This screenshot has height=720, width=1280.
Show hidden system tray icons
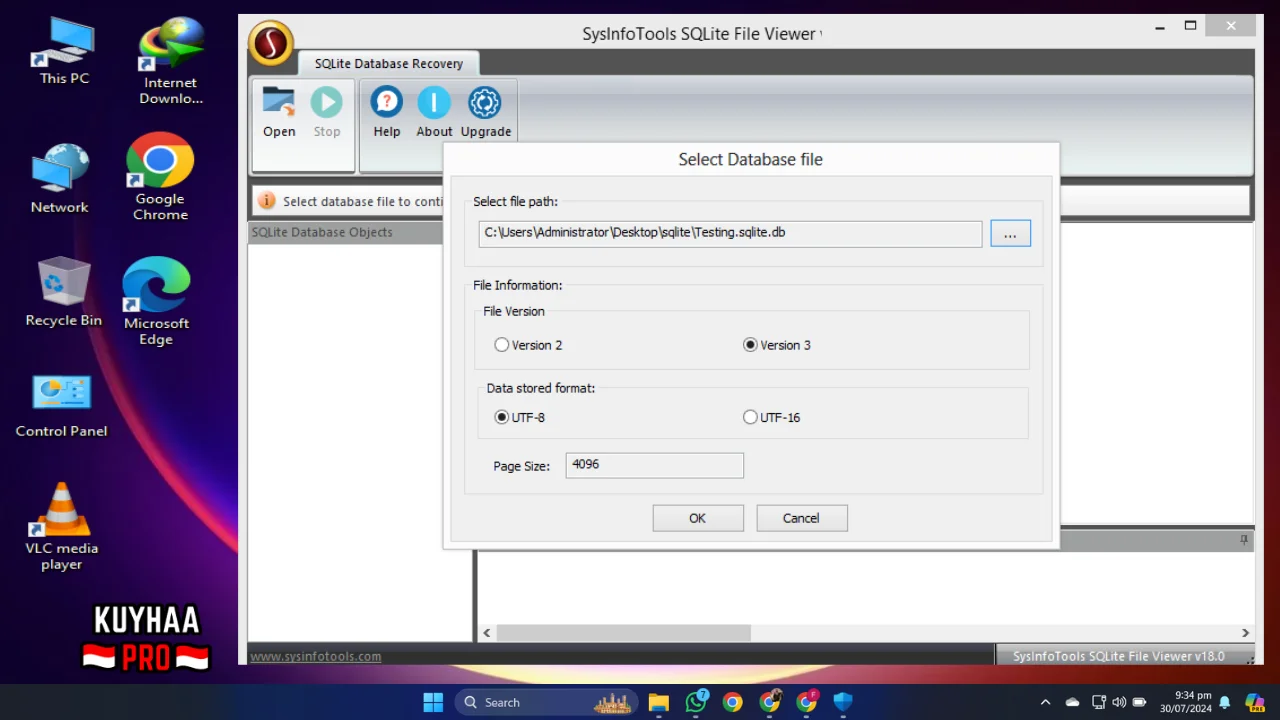tap(1045, 702)
